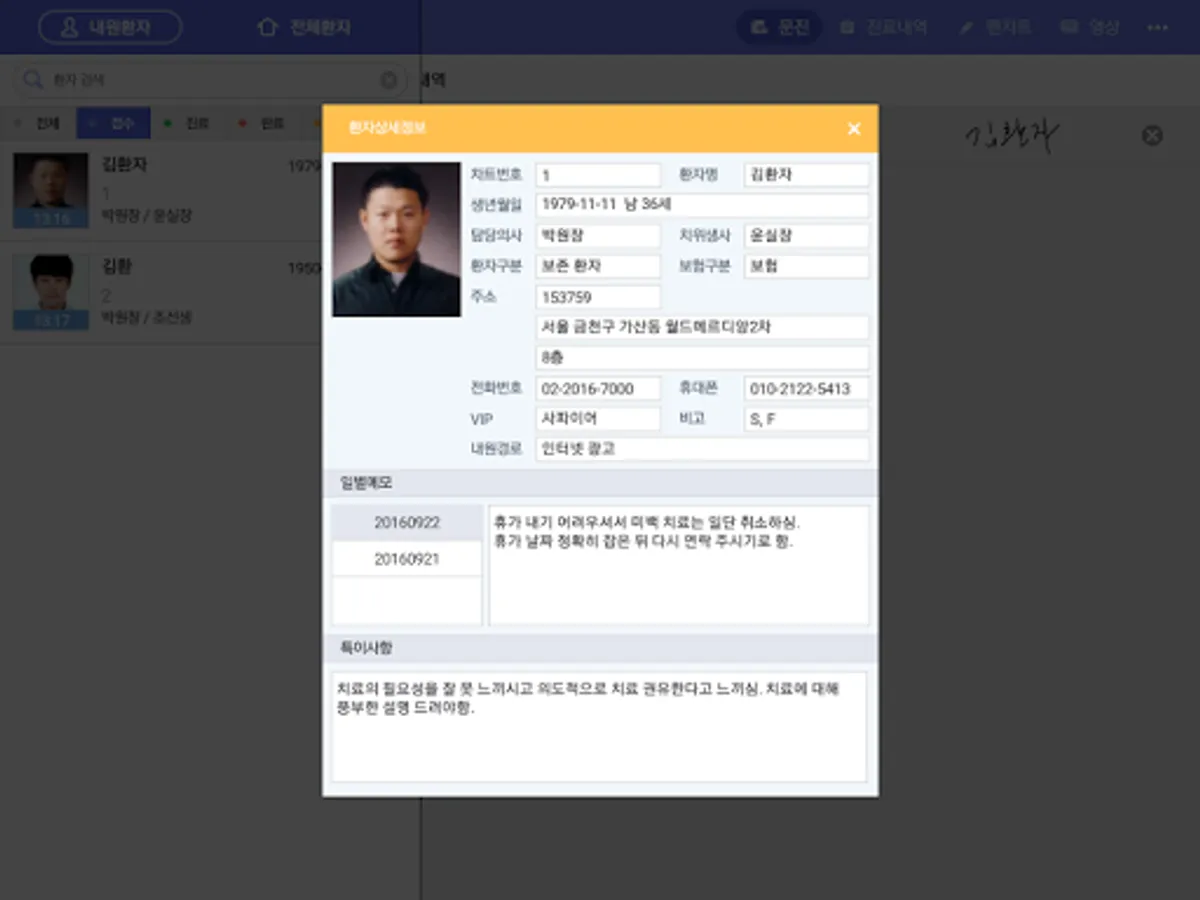This screenshot has width=1200, height=900.
Task: Click the 내원경로 field 인터넷 광고
Action: click(x=702, y=449)
